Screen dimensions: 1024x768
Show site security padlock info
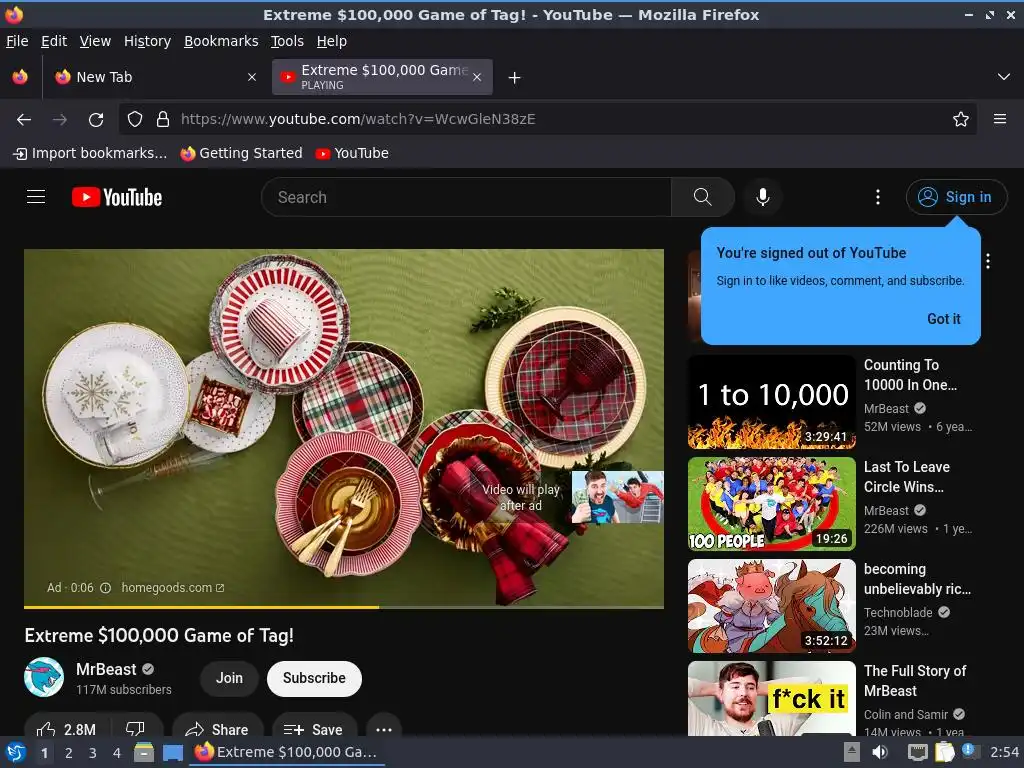tap(163, 119)
